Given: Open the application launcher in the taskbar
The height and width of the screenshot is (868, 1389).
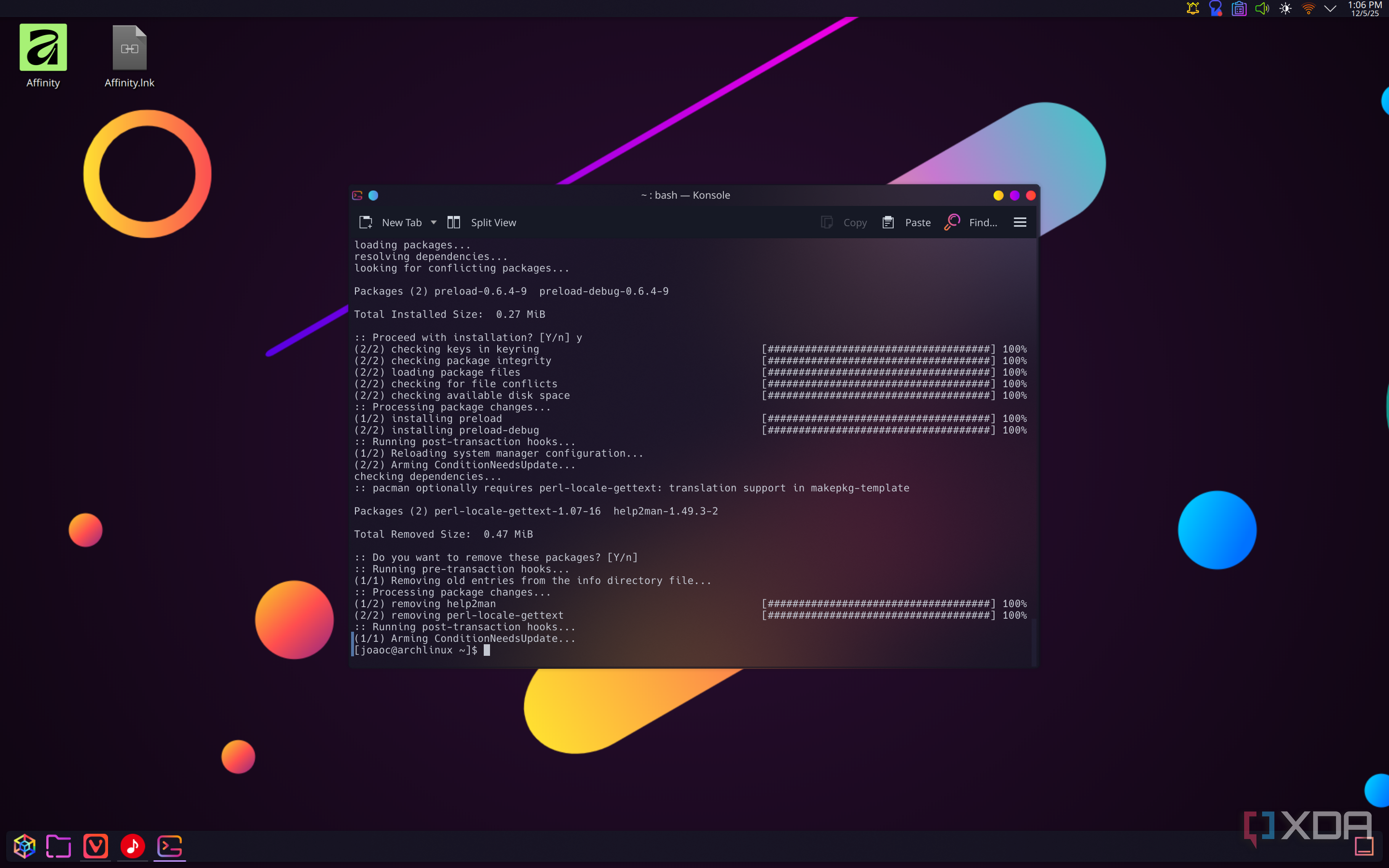Looking at the screenshot, I should (x=25, y=846).
